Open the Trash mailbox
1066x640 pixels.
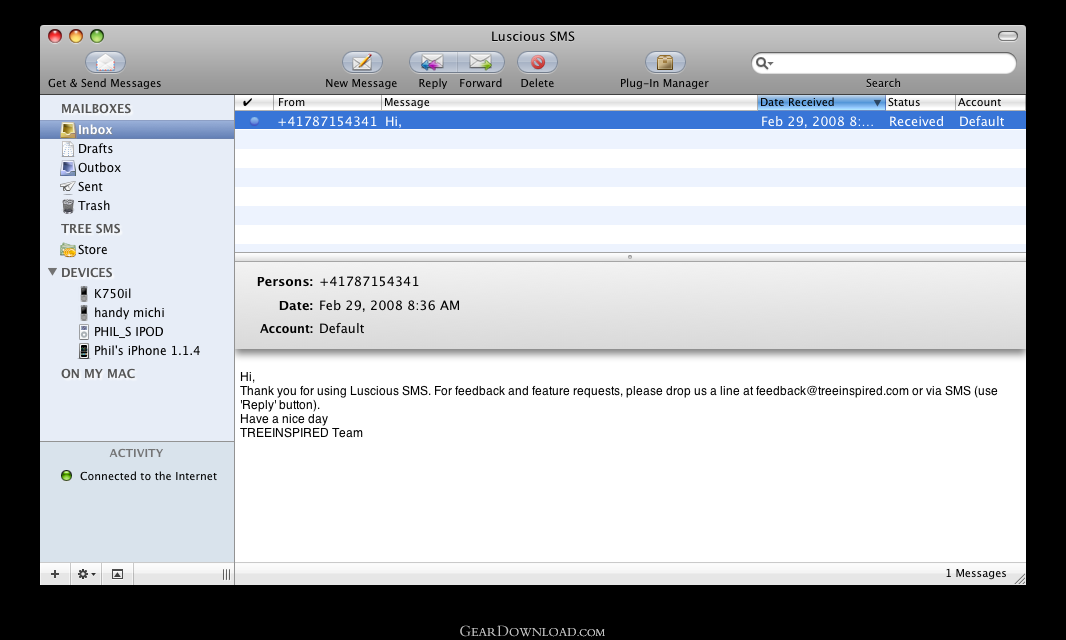93,205
